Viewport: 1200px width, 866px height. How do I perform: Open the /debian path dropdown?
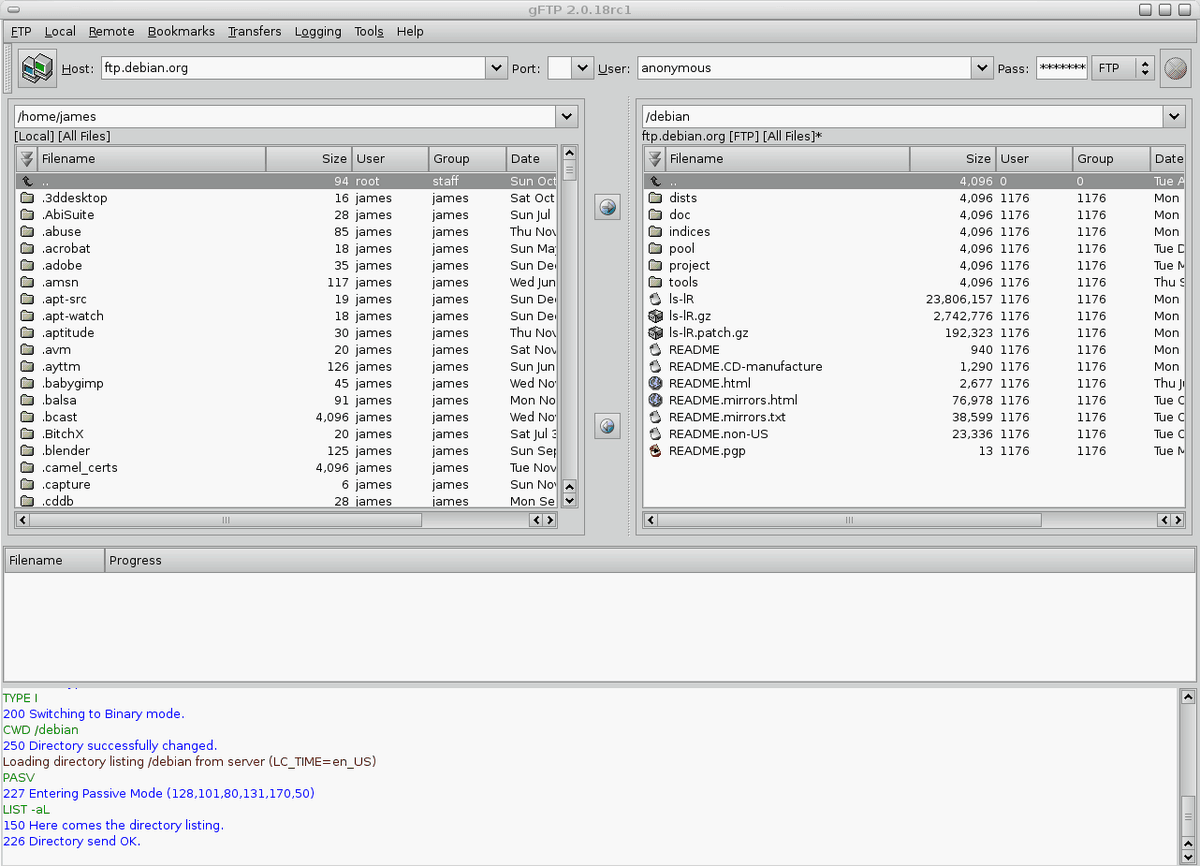pyautogui.click(x=1174, y=116)
